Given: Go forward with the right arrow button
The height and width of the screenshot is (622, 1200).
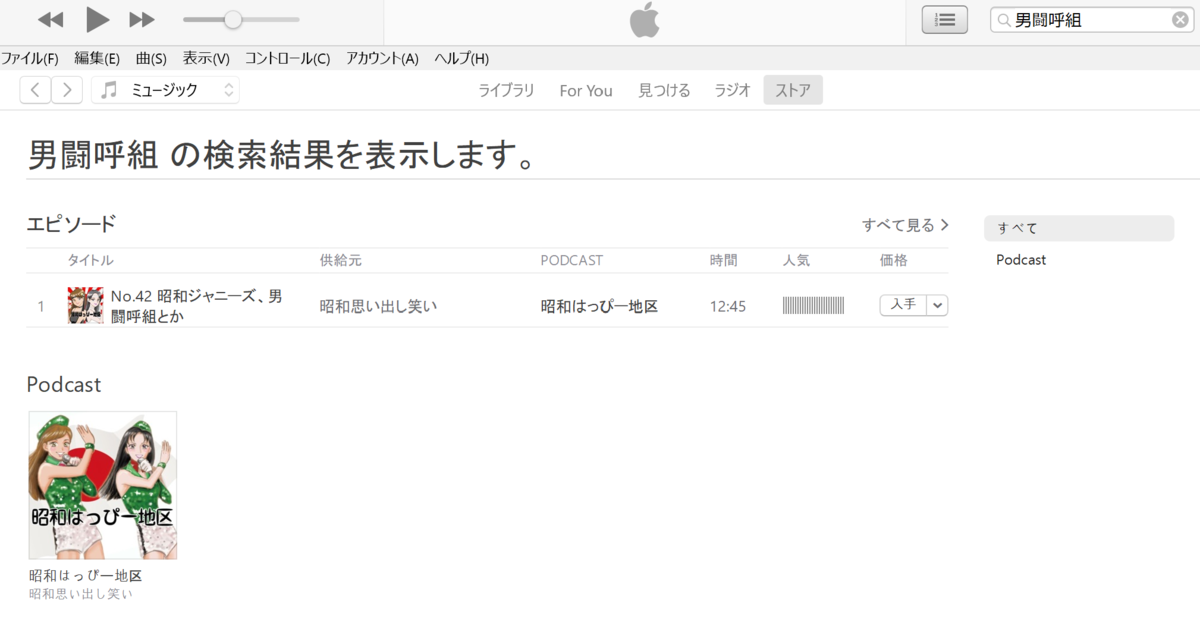Looking at the screenshot, I should pos(66,90).
